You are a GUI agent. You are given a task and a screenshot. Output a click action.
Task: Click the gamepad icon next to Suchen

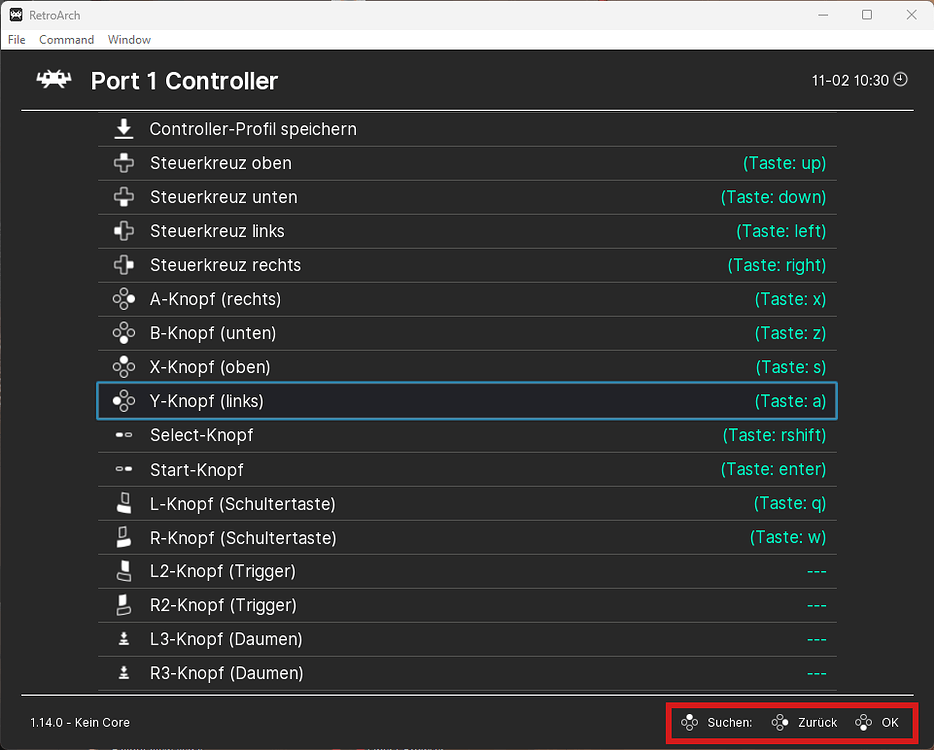689,722
